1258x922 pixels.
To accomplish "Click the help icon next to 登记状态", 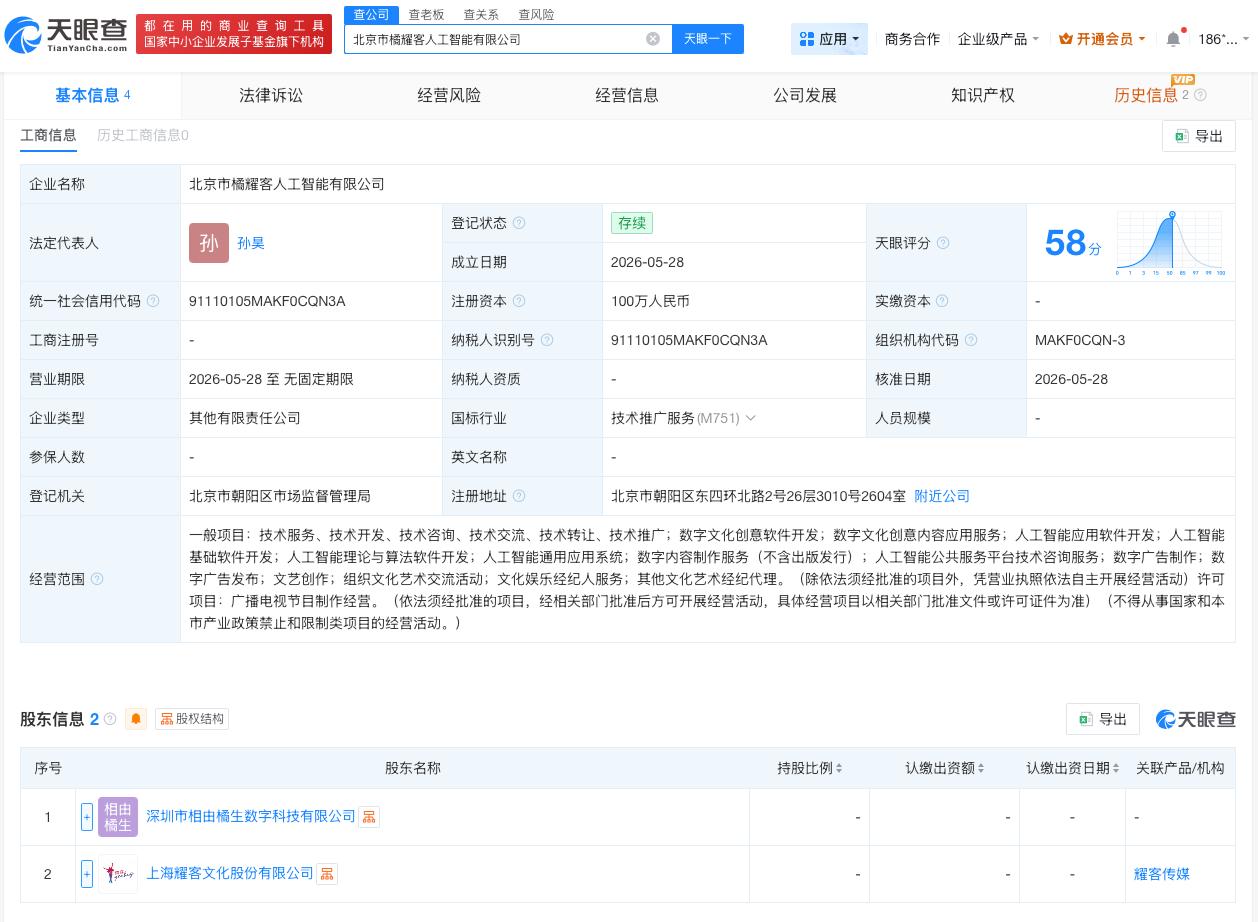I will click(x=519, y=223).
